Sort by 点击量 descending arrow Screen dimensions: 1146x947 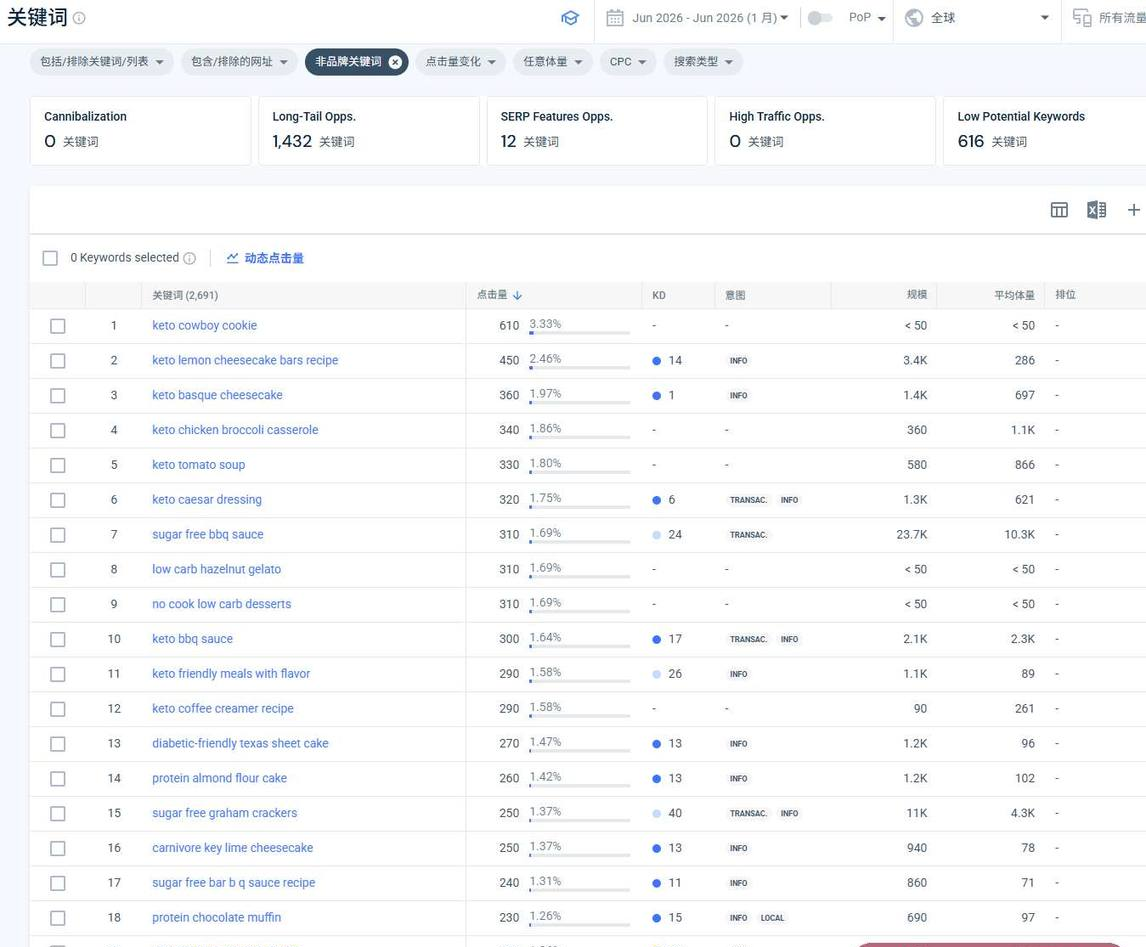[517, 295]
